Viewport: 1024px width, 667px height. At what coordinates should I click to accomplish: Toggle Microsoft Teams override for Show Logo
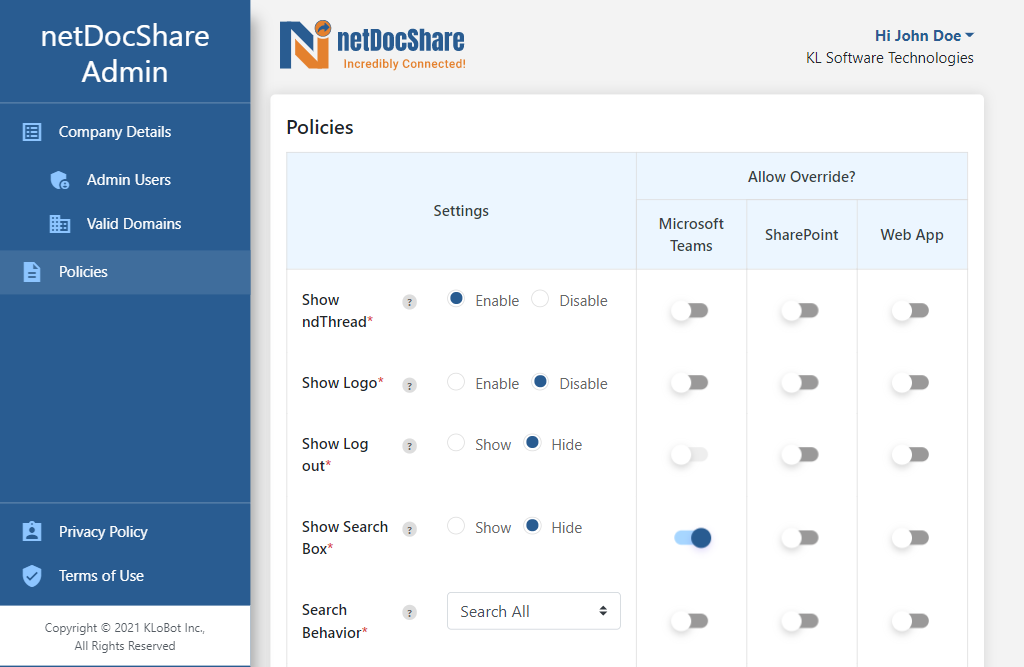690,382
